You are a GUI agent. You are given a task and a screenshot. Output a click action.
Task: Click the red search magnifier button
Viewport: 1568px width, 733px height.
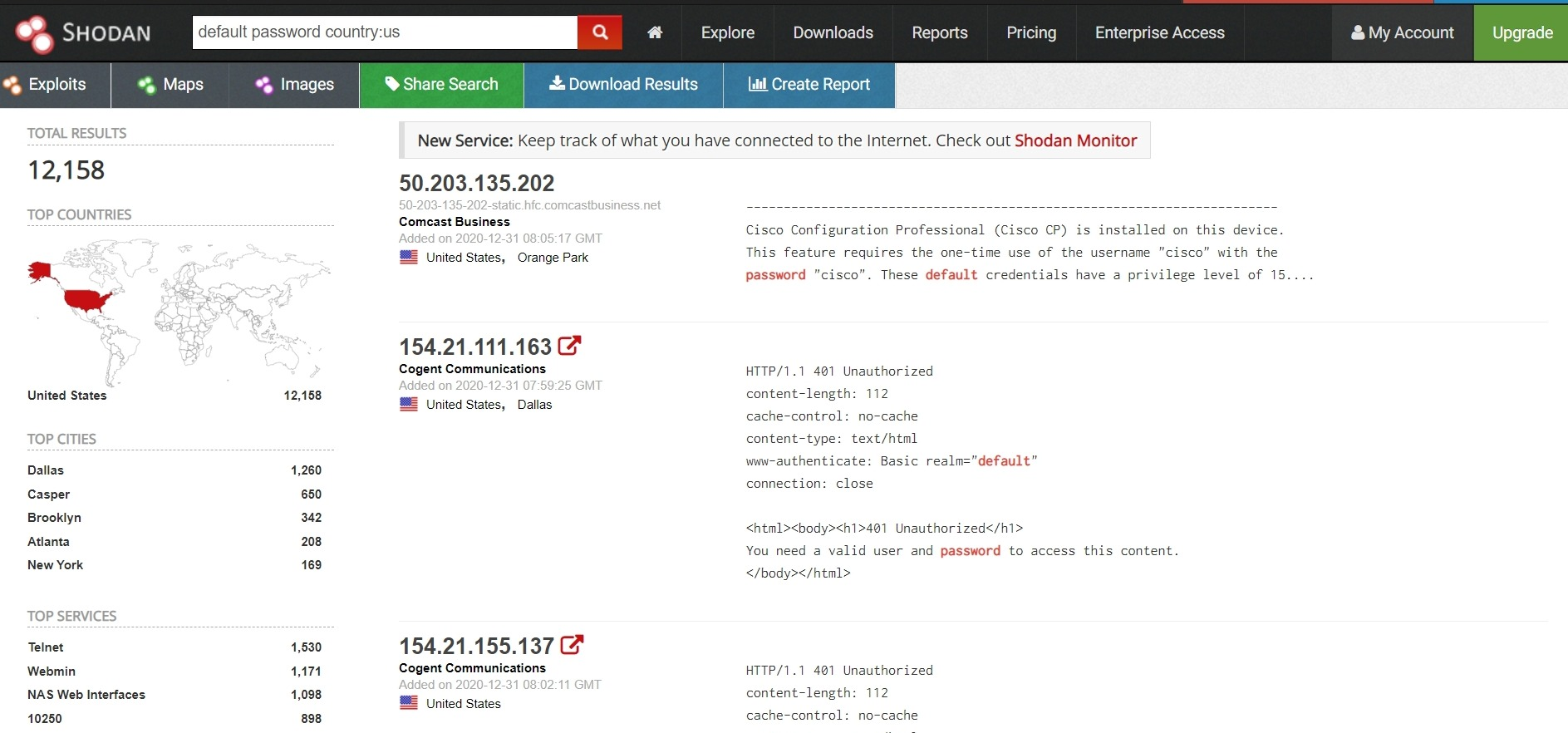[600, 32]
